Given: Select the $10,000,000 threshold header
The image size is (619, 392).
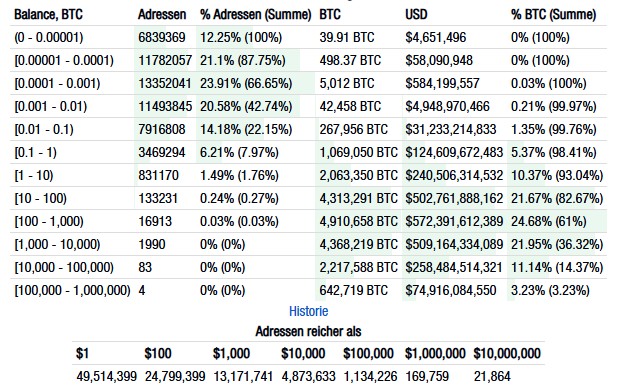Looking at the screenshot, I should tap(507, 353).
